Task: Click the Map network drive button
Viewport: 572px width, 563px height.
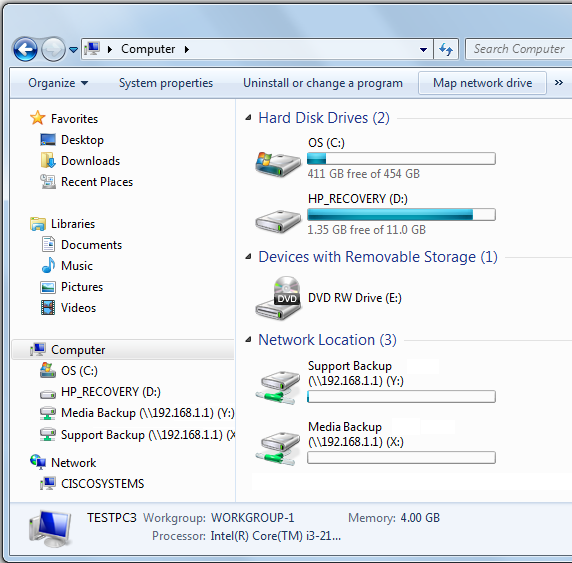Action: click(x=482, y=83)
